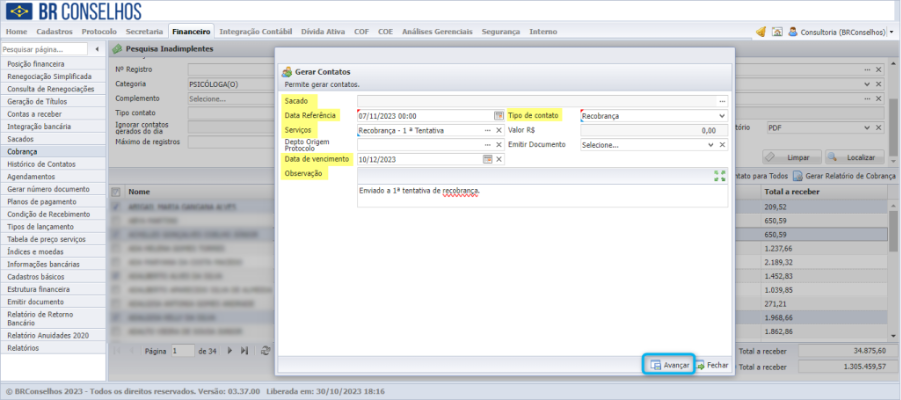The image size is (901, 400).
Task: Clear the Emitir Documento selection
Action: pos(722,145)
